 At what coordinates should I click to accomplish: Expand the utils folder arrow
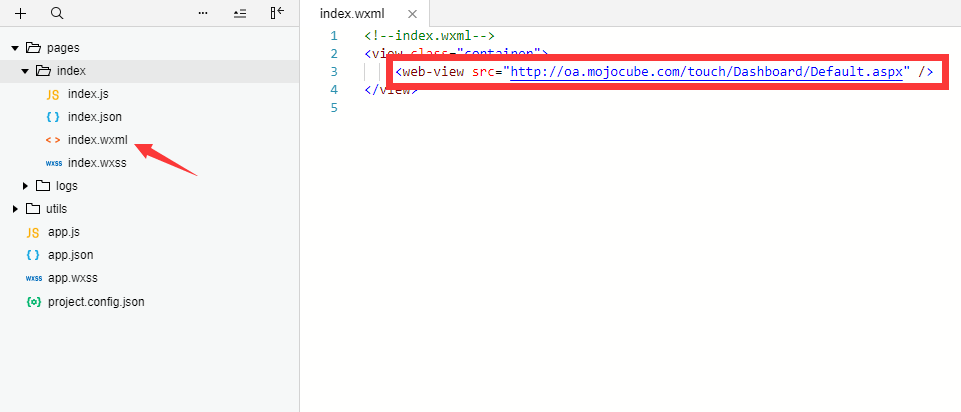[x=15, y=209]
